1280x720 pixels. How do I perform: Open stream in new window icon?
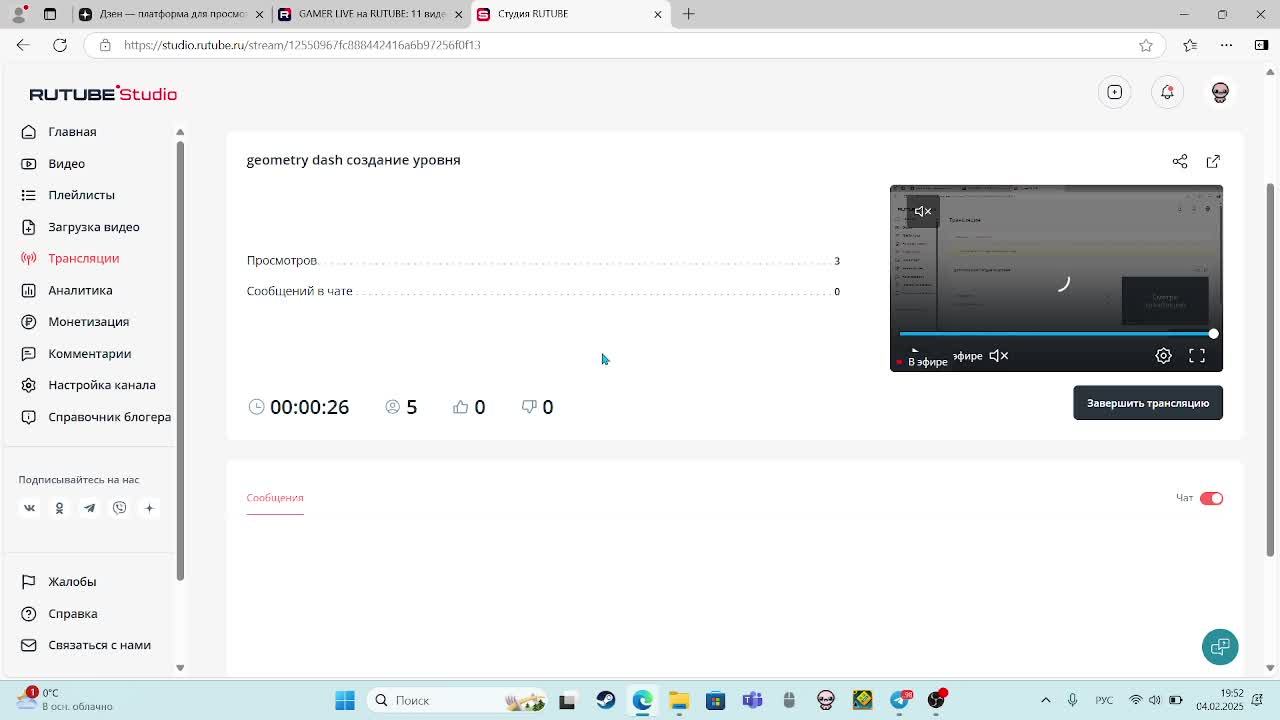(x=1213, y=161)
